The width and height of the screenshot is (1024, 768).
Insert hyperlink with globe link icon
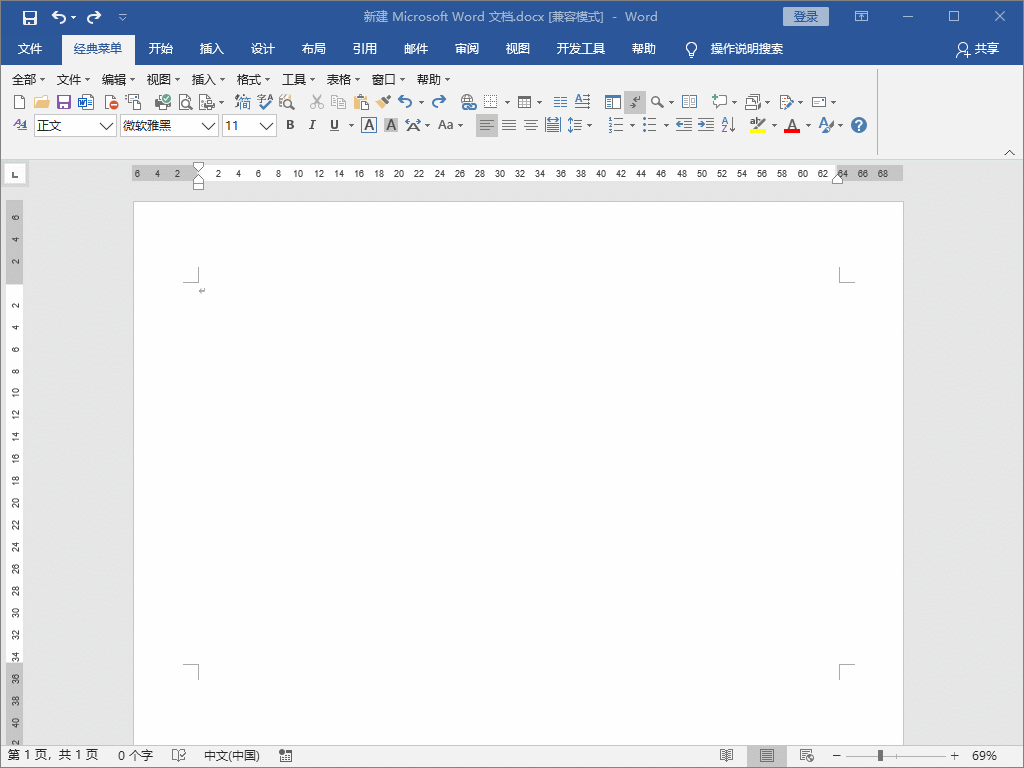click(468, 102)
